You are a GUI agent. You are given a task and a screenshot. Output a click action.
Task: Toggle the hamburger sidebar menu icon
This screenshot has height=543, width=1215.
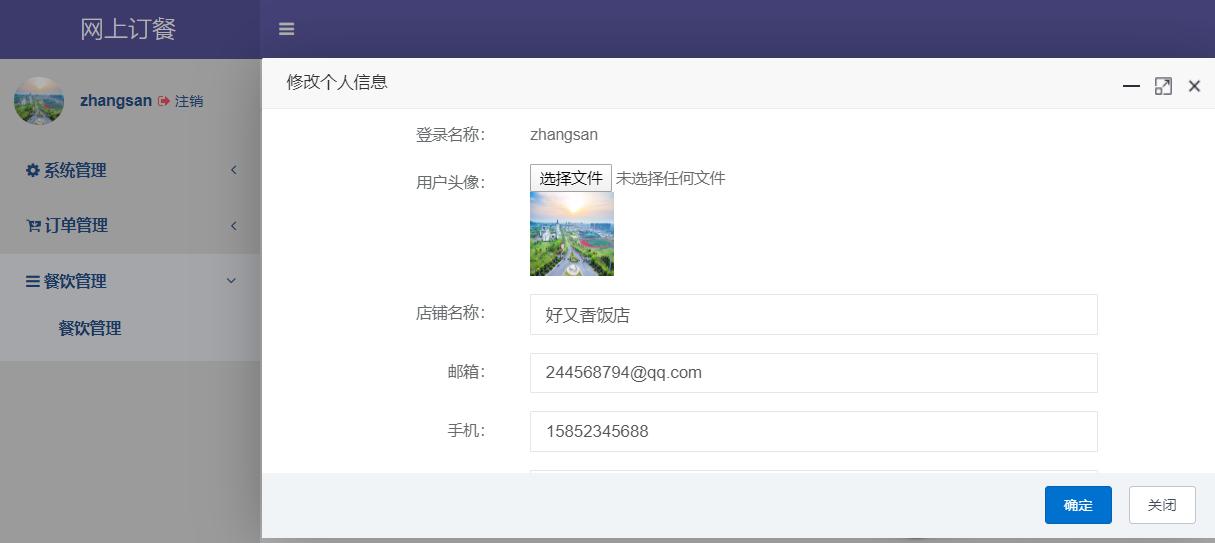click(286, 29)
